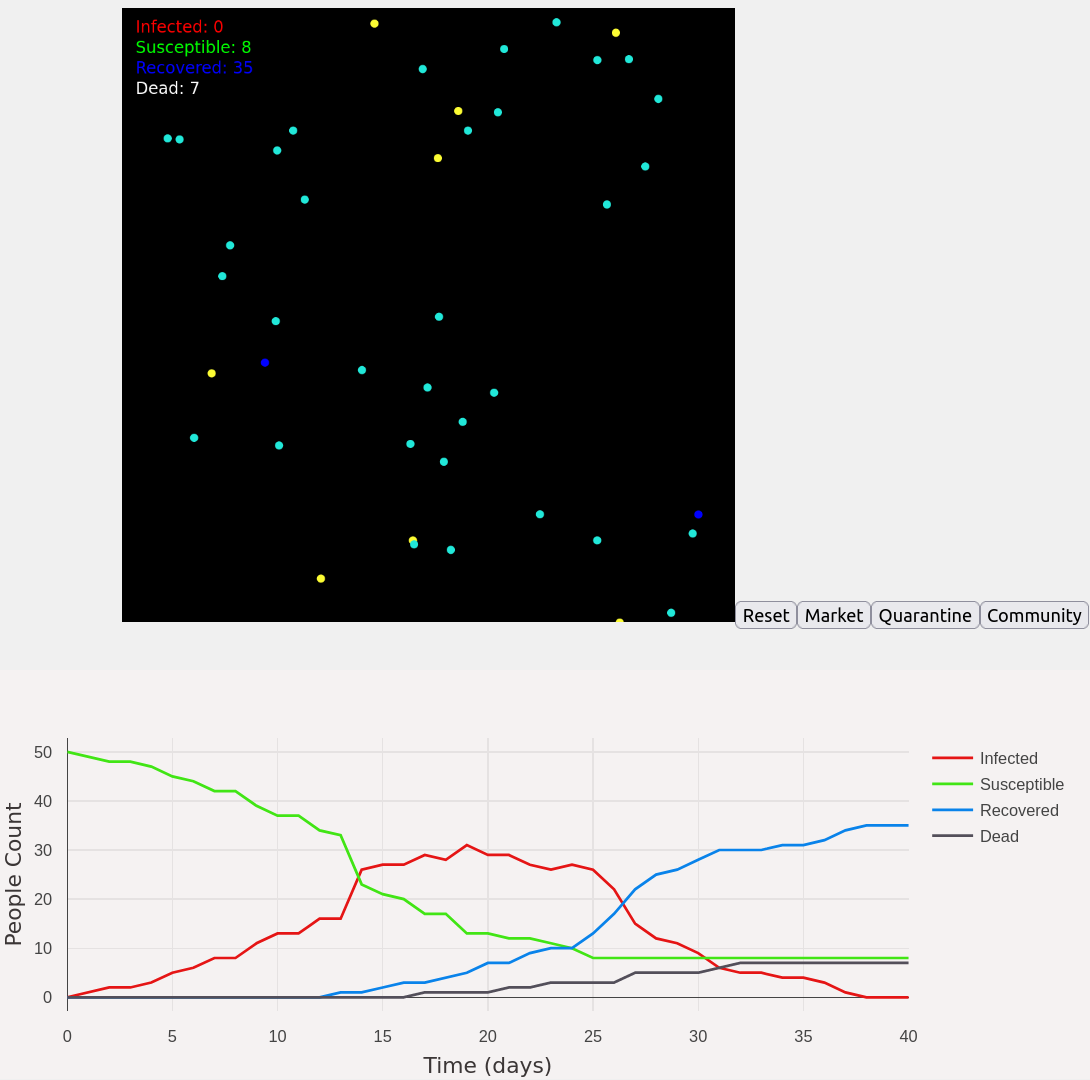
Task: Toggle the Susceptible series legend label
Action: tap(1021, 784)
